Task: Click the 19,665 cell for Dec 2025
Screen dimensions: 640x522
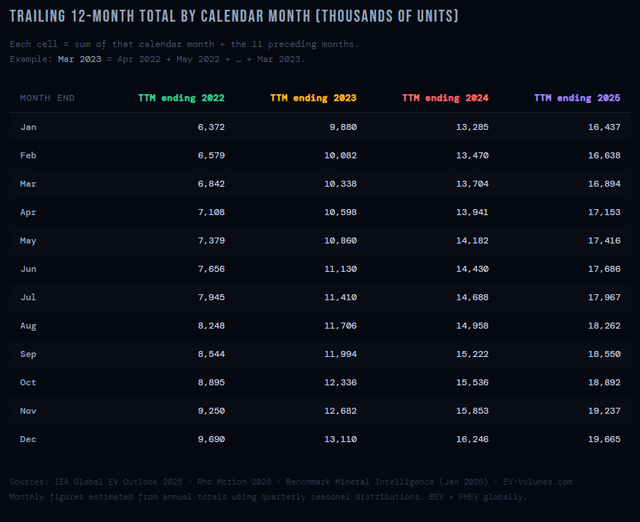Action: click(x=602, y=439)
